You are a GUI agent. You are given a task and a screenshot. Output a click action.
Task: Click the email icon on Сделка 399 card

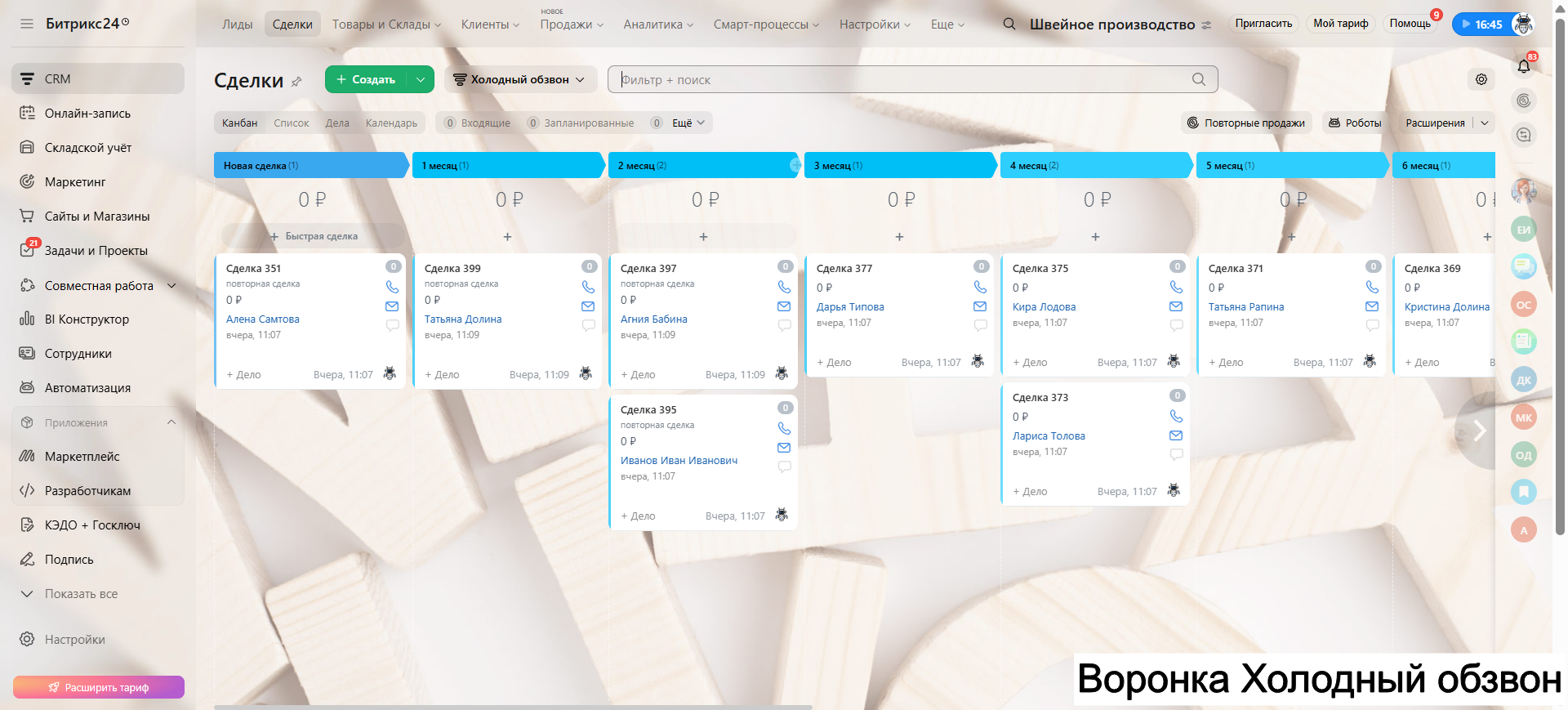click(588, 306)
